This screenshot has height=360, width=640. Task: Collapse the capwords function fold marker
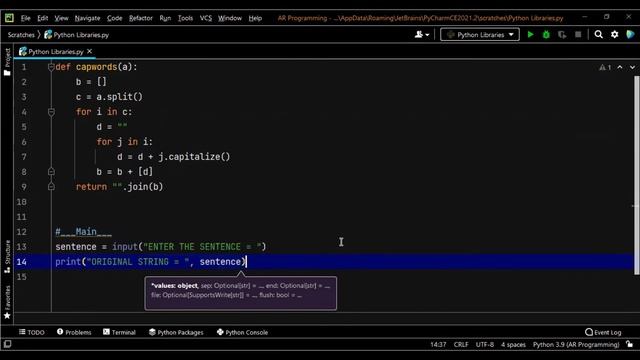(x=51, y=67)
